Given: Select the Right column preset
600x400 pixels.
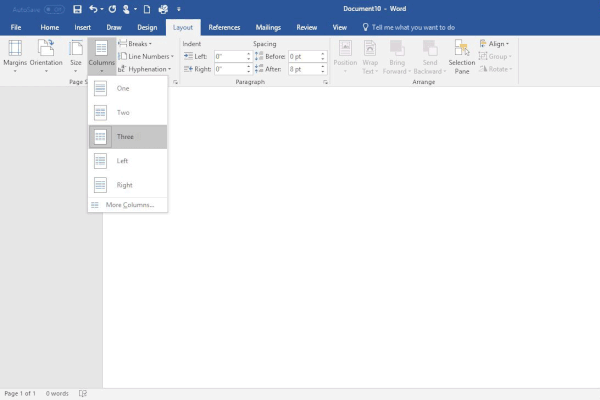Looking at the screenshot, I should pyautogui.click(x=127, y=185).
